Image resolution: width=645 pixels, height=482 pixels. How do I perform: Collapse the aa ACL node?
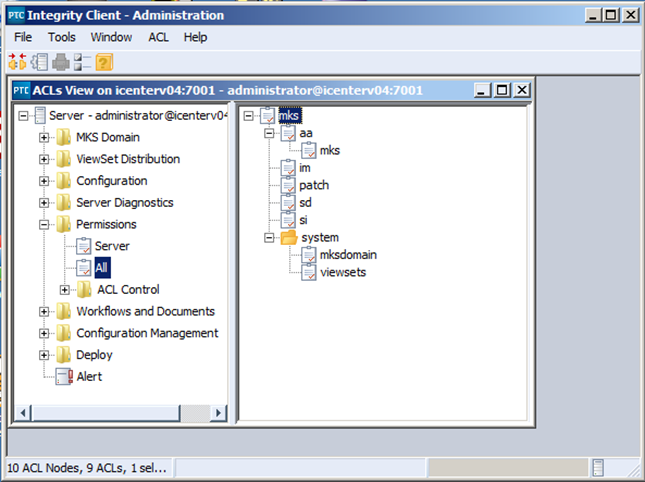[269, 133]
